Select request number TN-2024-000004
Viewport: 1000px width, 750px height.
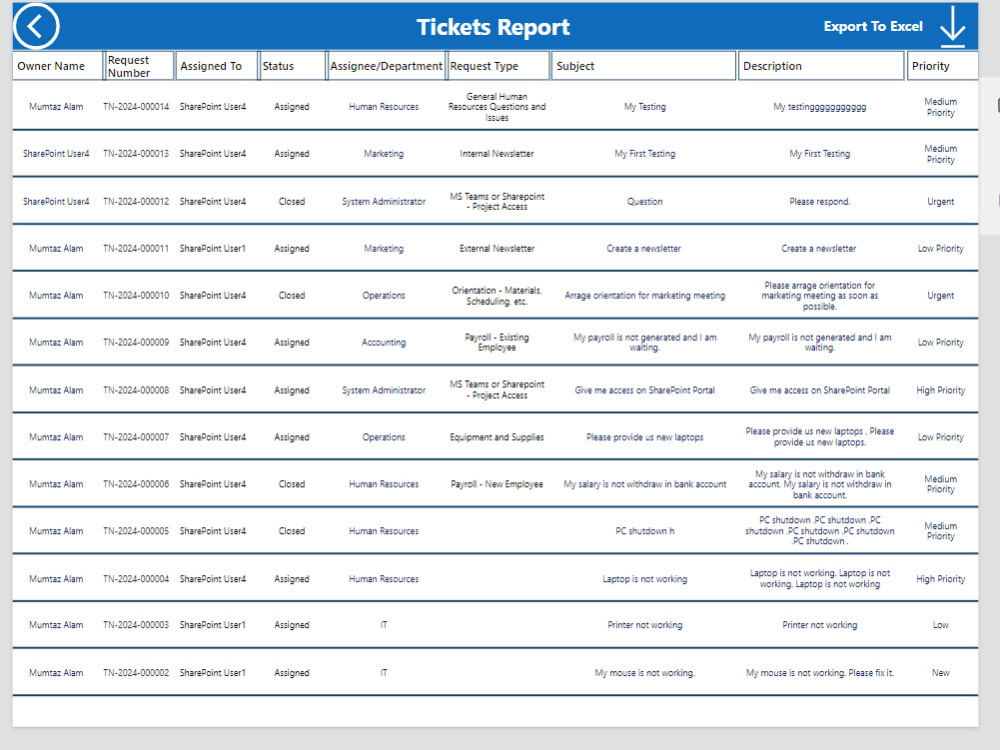(x=136, y=579)
